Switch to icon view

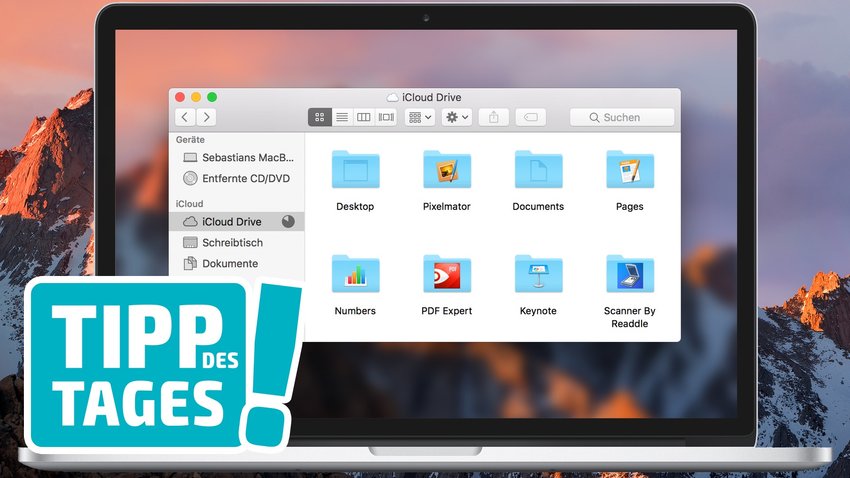click(320, 117)
